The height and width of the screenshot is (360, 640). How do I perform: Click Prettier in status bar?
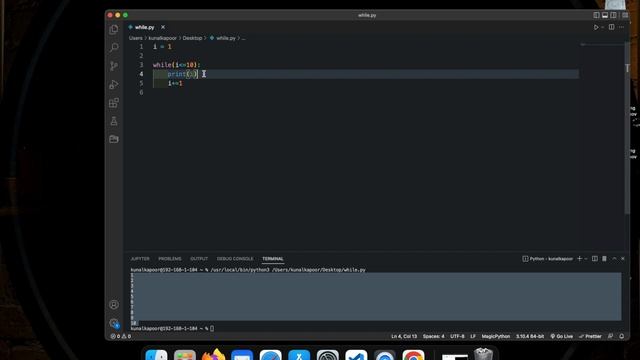point(590,336)
